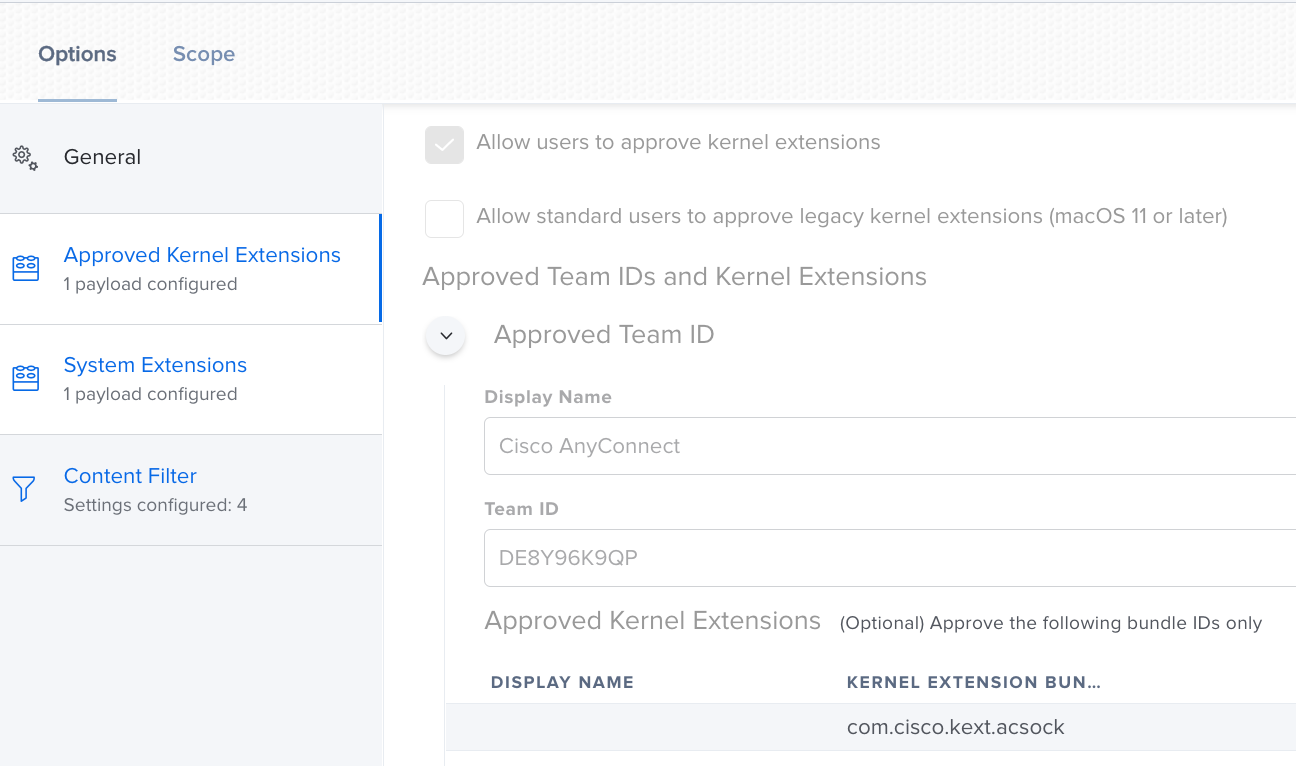
Task: Switch to the Scope tab
Action: click(x=204, y=54)
